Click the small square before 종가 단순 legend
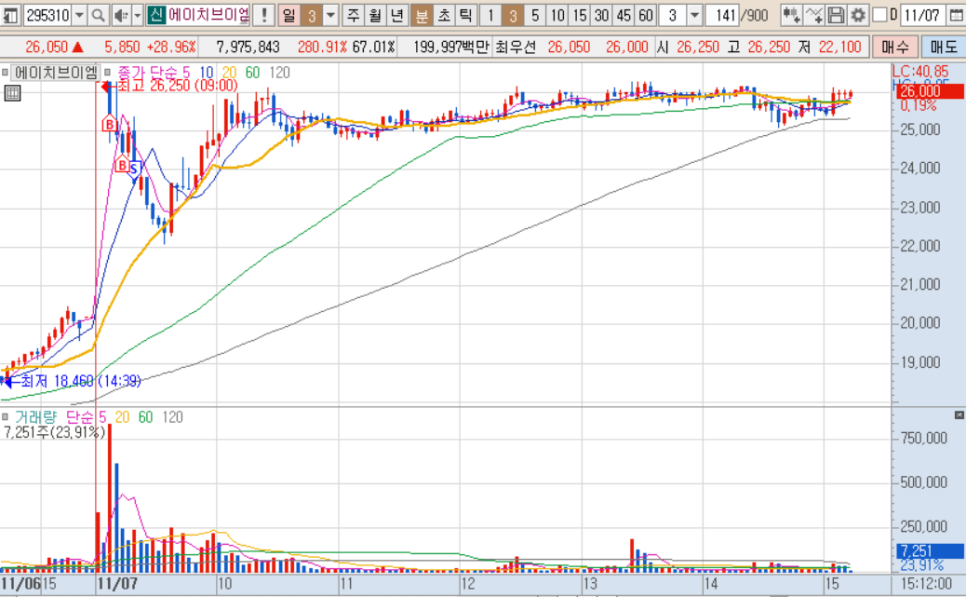966x597 pixels. (x=108, y=73)
